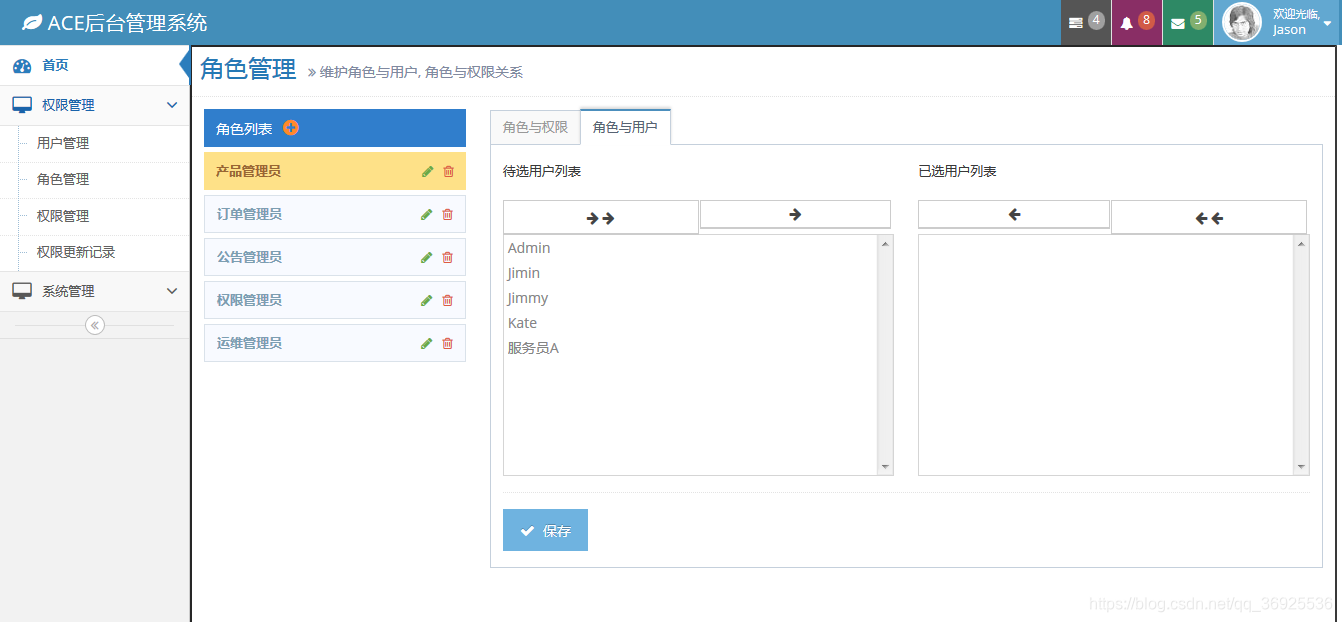Add a new role with the orange plus icon
The height and width of the screenshot is (622, 1342).
pyautogui.click(x=291, y=128)
